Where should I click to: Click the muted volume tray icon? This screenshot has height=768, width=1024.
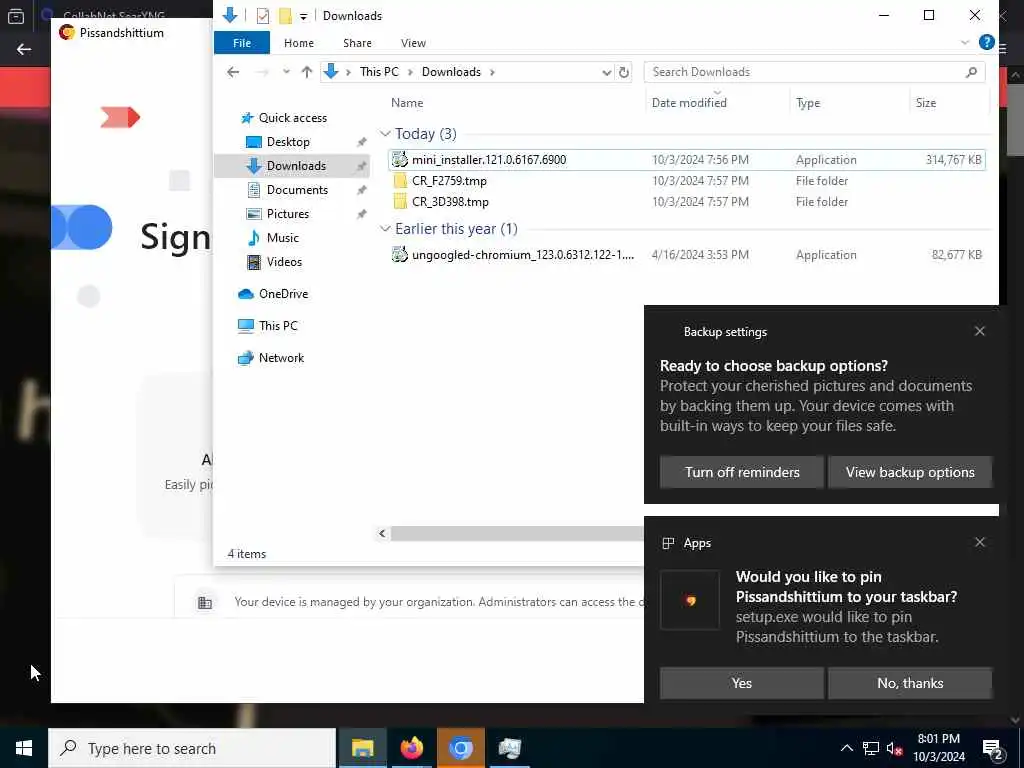894,748
